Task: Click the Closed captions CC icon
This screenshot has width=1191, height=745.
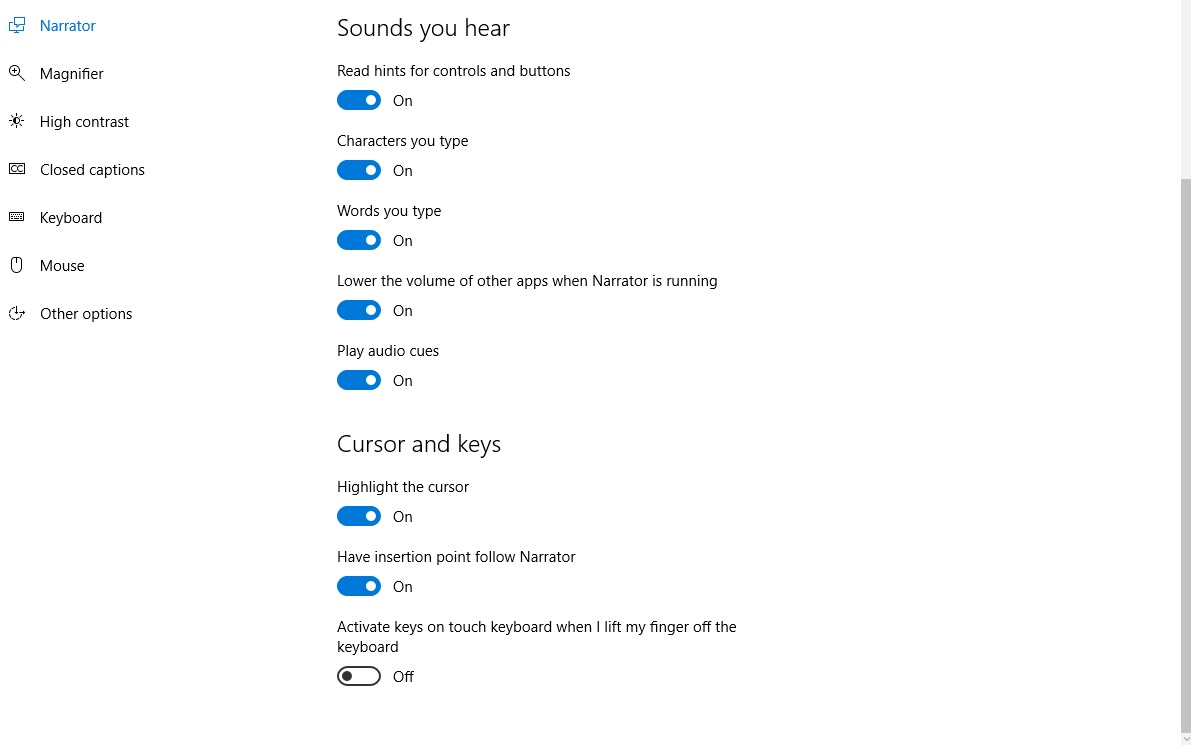Action: [17, 169]
